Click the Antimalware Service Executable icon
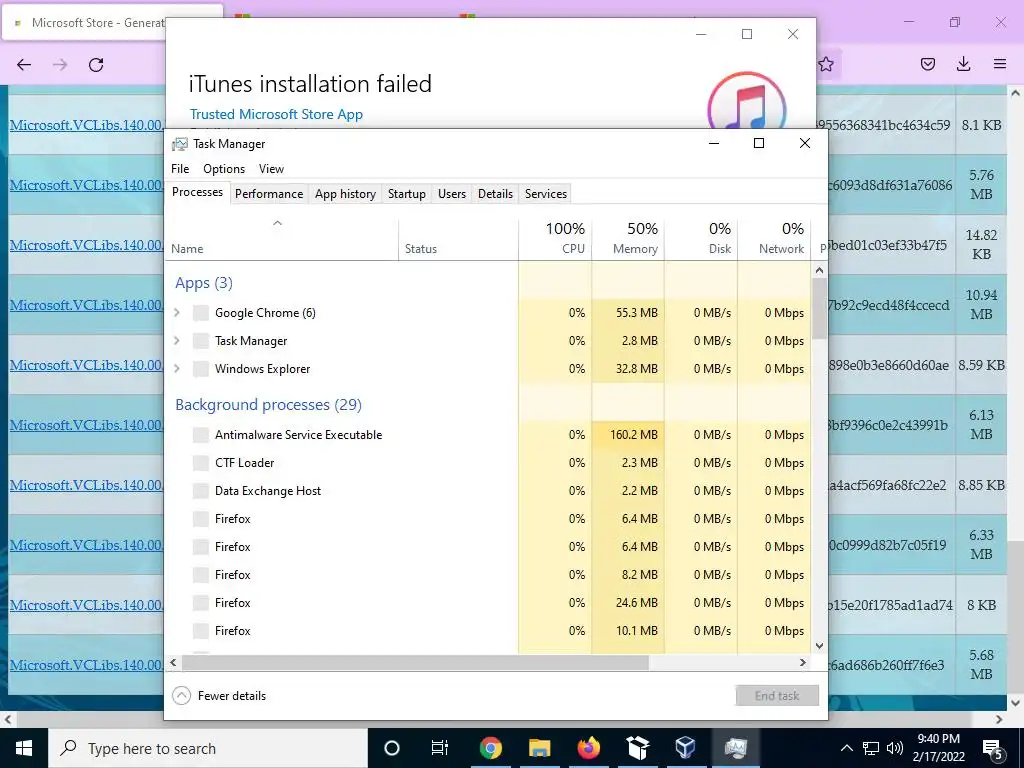Image resolution: width=1024 pixels, height=768 pixels. [x=200, y=435]
